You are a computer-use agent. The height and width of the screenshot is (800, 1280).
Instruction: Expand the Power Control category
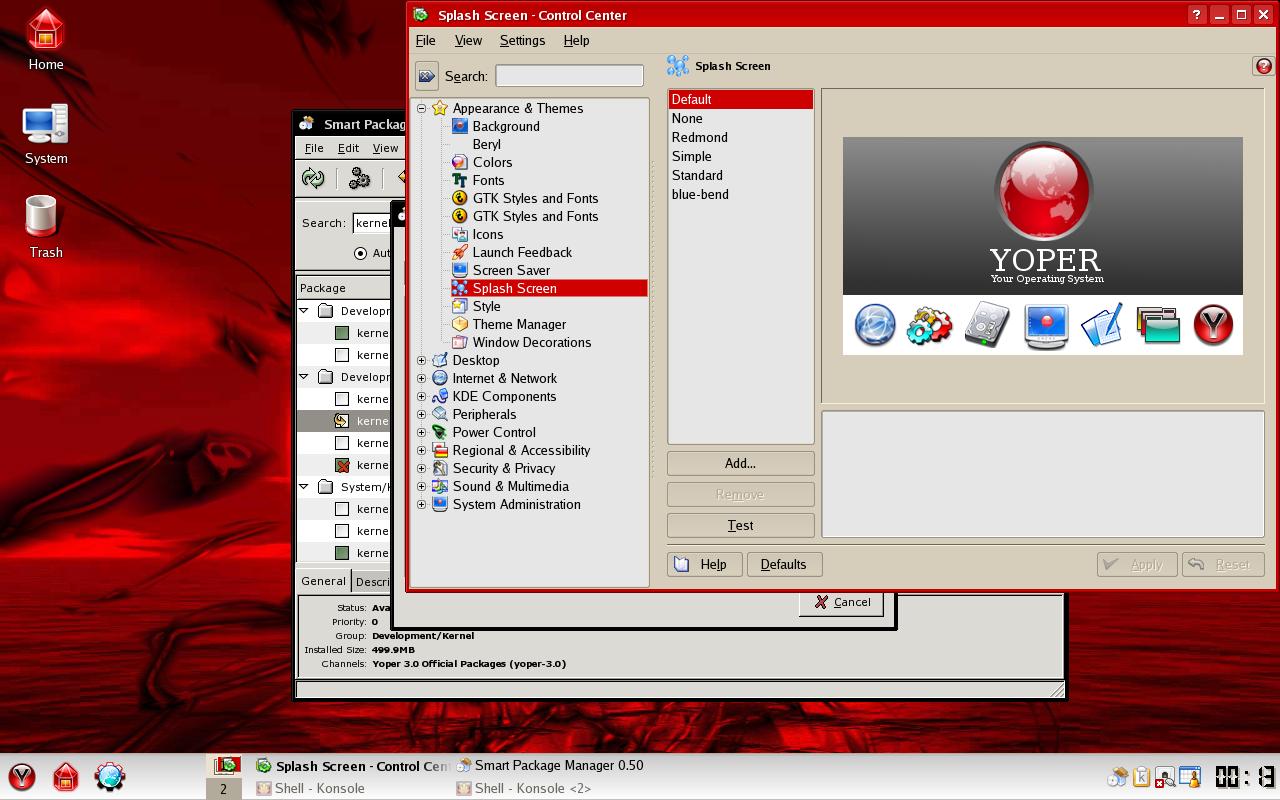click(422, 432)
